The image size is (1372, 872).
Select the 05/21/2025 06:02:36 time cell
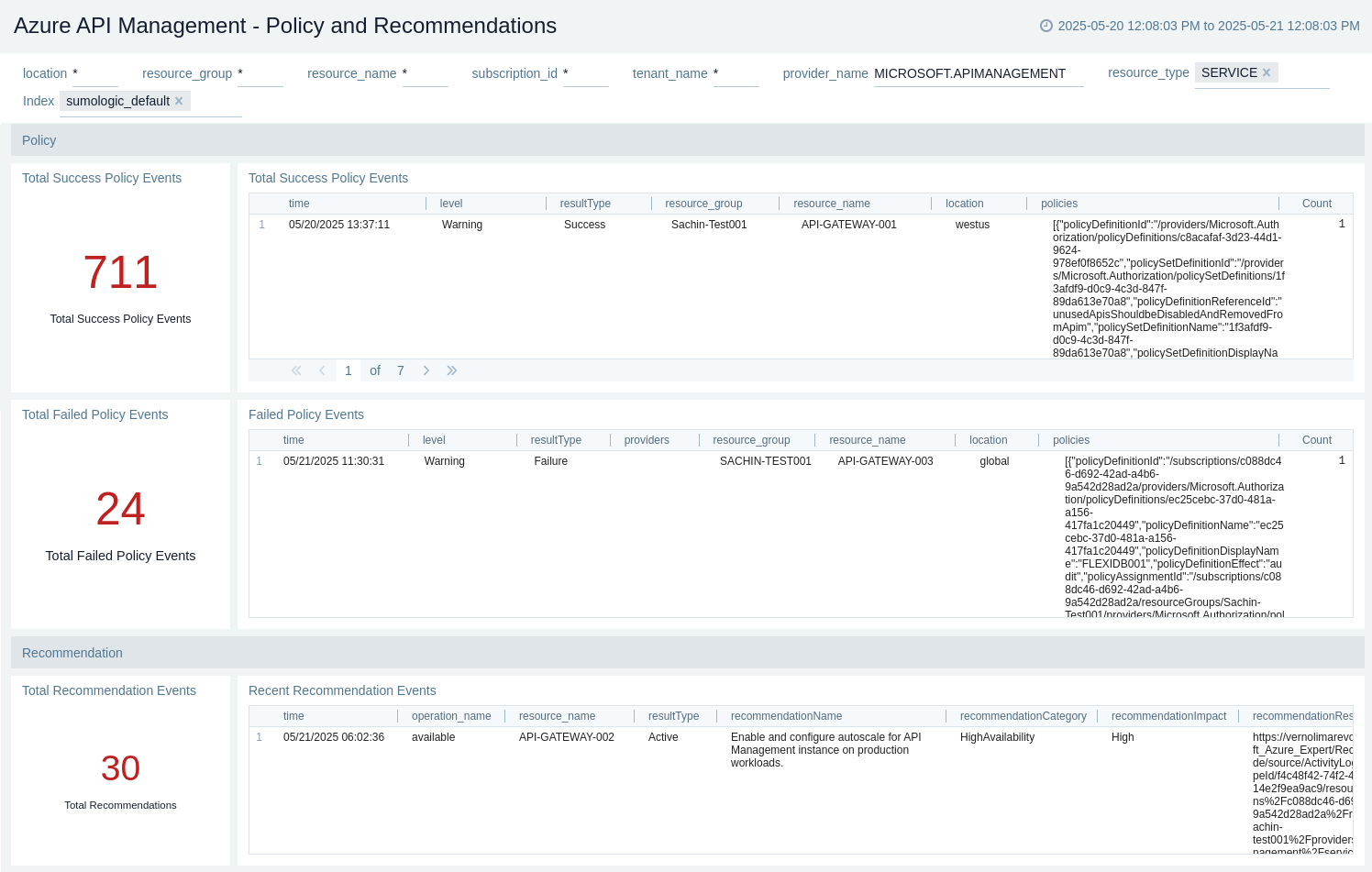point(334,737)
